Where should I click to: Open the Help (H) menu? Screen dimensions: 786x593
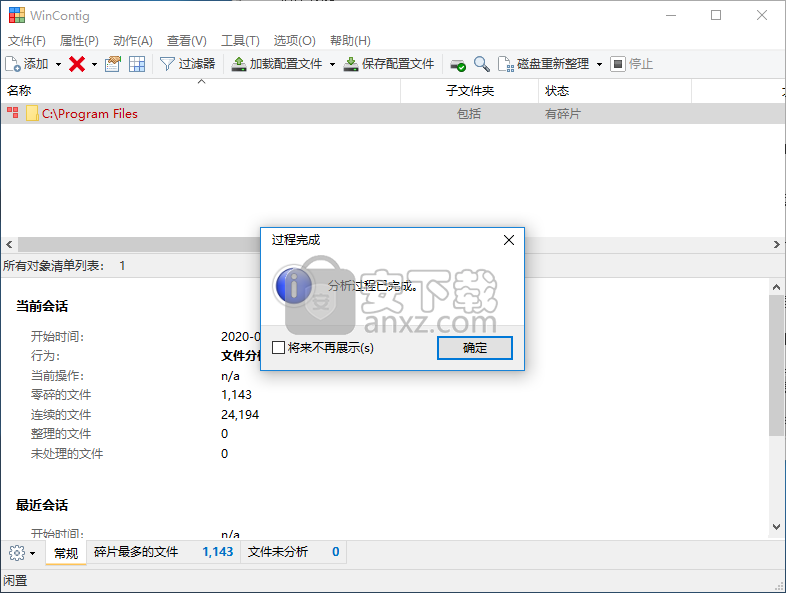pos(350,41)
